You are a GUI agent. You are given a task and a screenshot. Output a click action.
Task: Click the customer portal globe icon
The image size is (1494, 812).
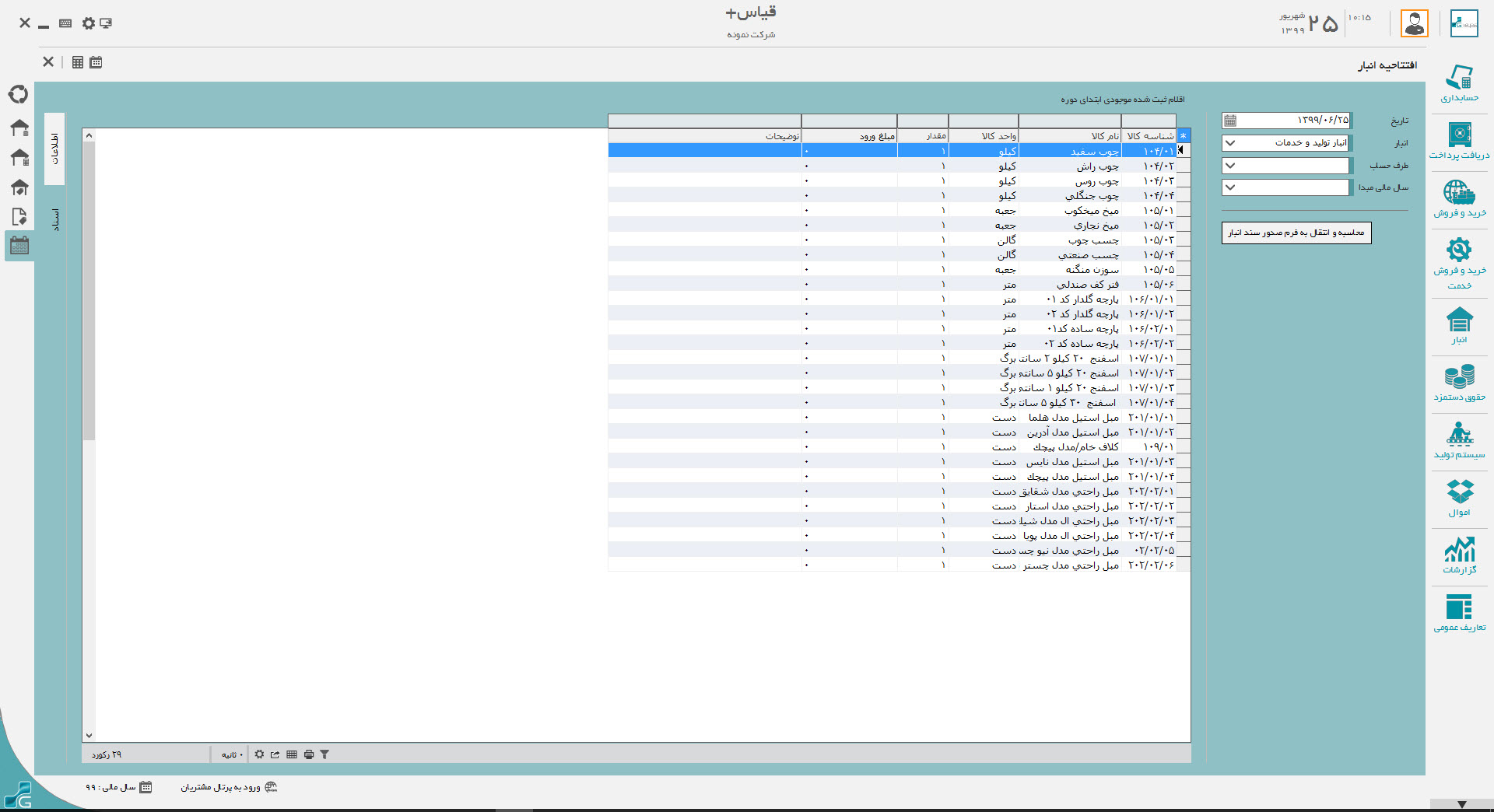[x=271, y=787]
